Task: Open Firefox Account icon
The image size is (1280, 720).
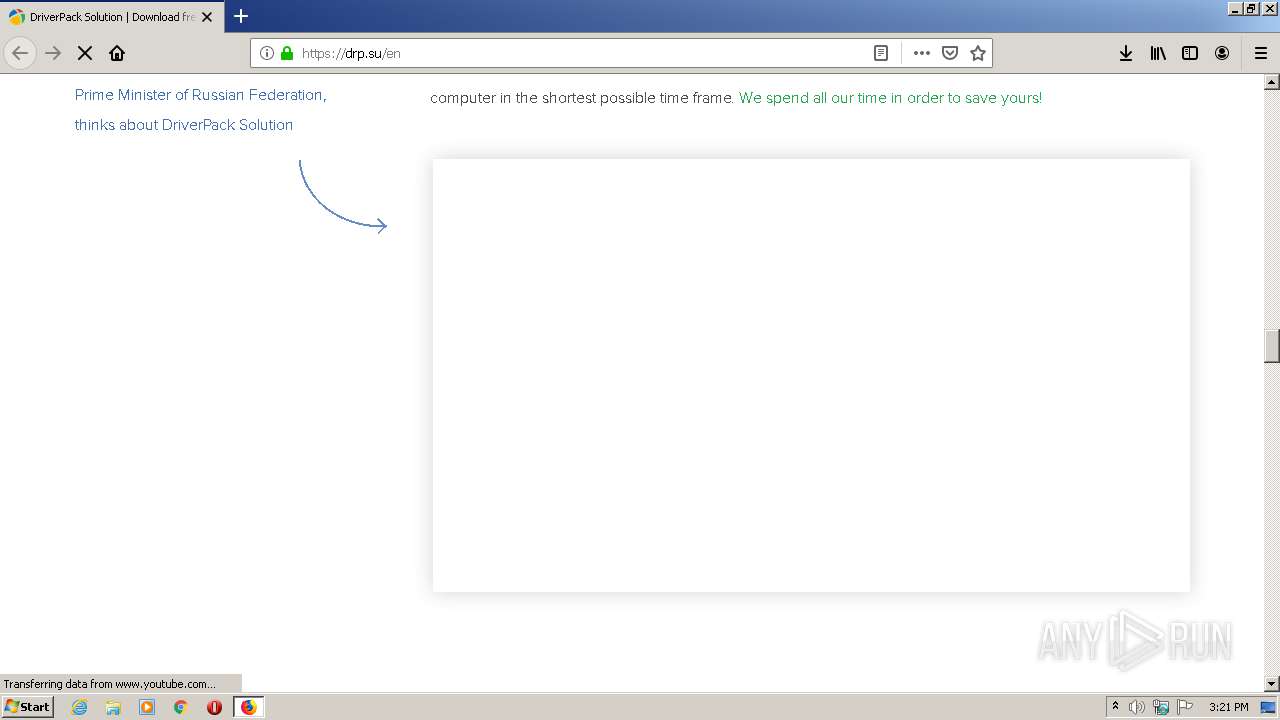Action: click(x=1222, y=53)
